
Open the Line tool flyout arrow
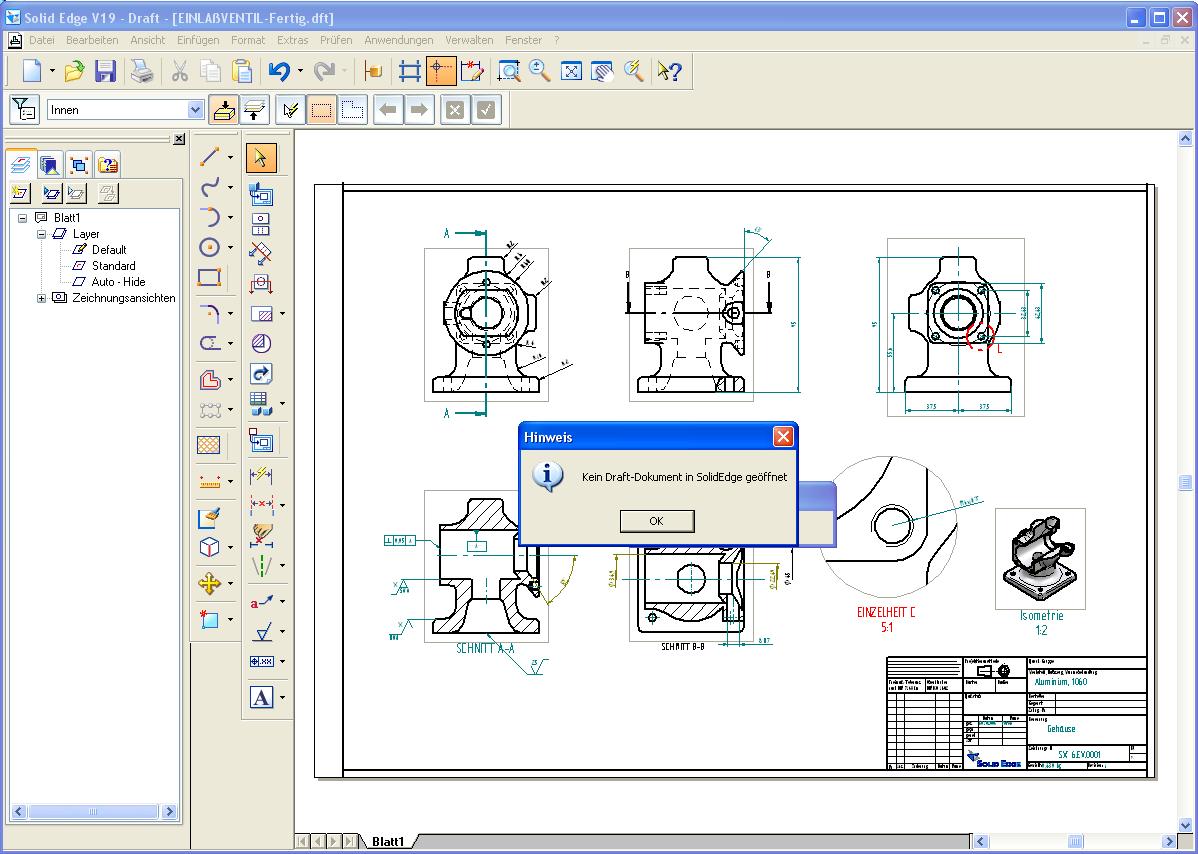point(230,157)
